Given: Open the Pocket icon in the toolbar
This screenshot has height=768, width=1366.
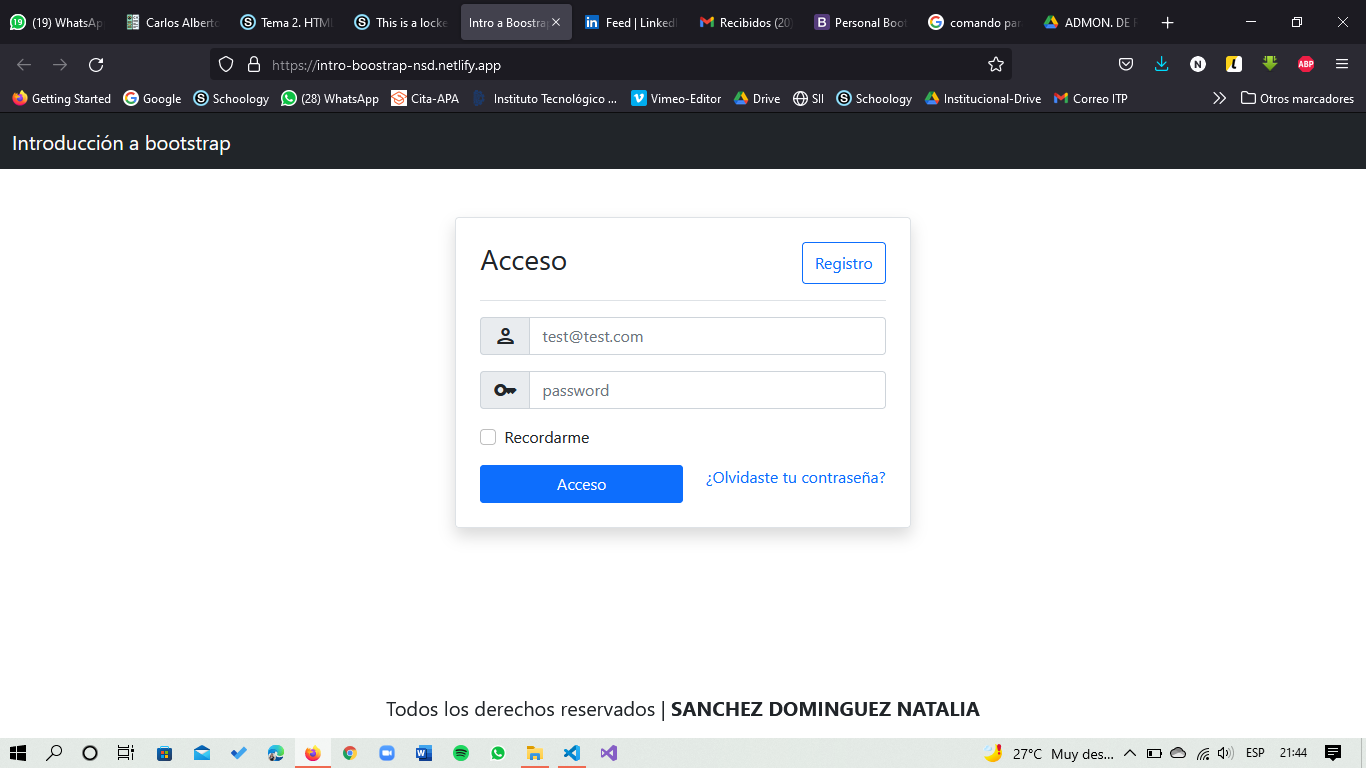Looking at the screenshot, I should 1126,64.
